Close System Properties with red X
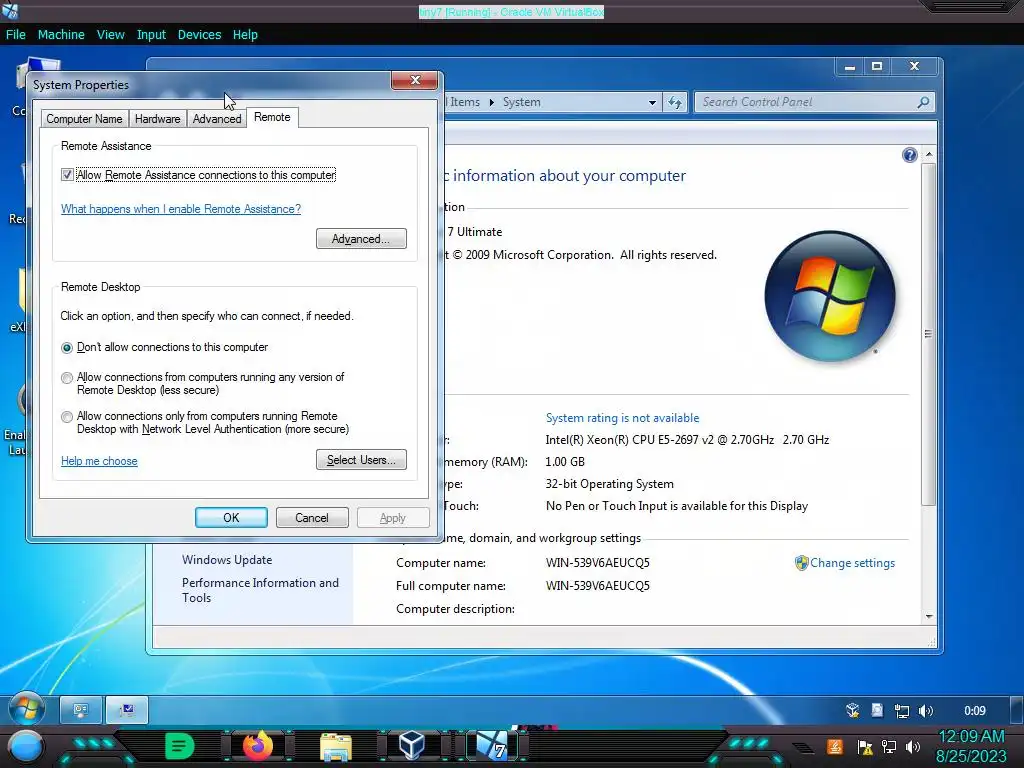Viewport: 1024px width, 768px height. (x=415, y=80)
